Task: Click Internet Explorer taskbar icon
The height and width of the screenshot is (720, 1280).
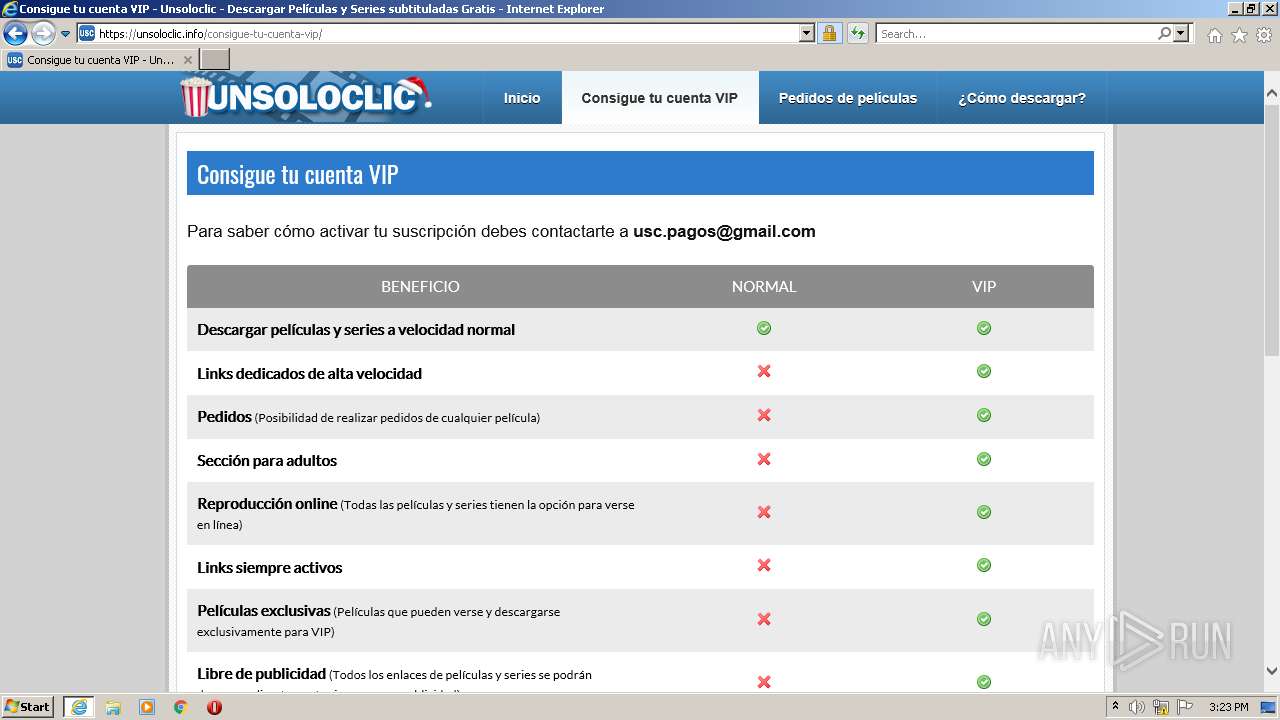Action: click(78, 707)
